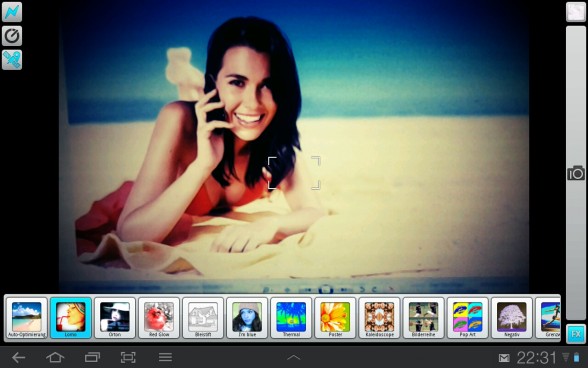This screenshot has width=588, height=368.
Task: Pick the Bleistift pencil effect
Action: (x=203, y=318)
